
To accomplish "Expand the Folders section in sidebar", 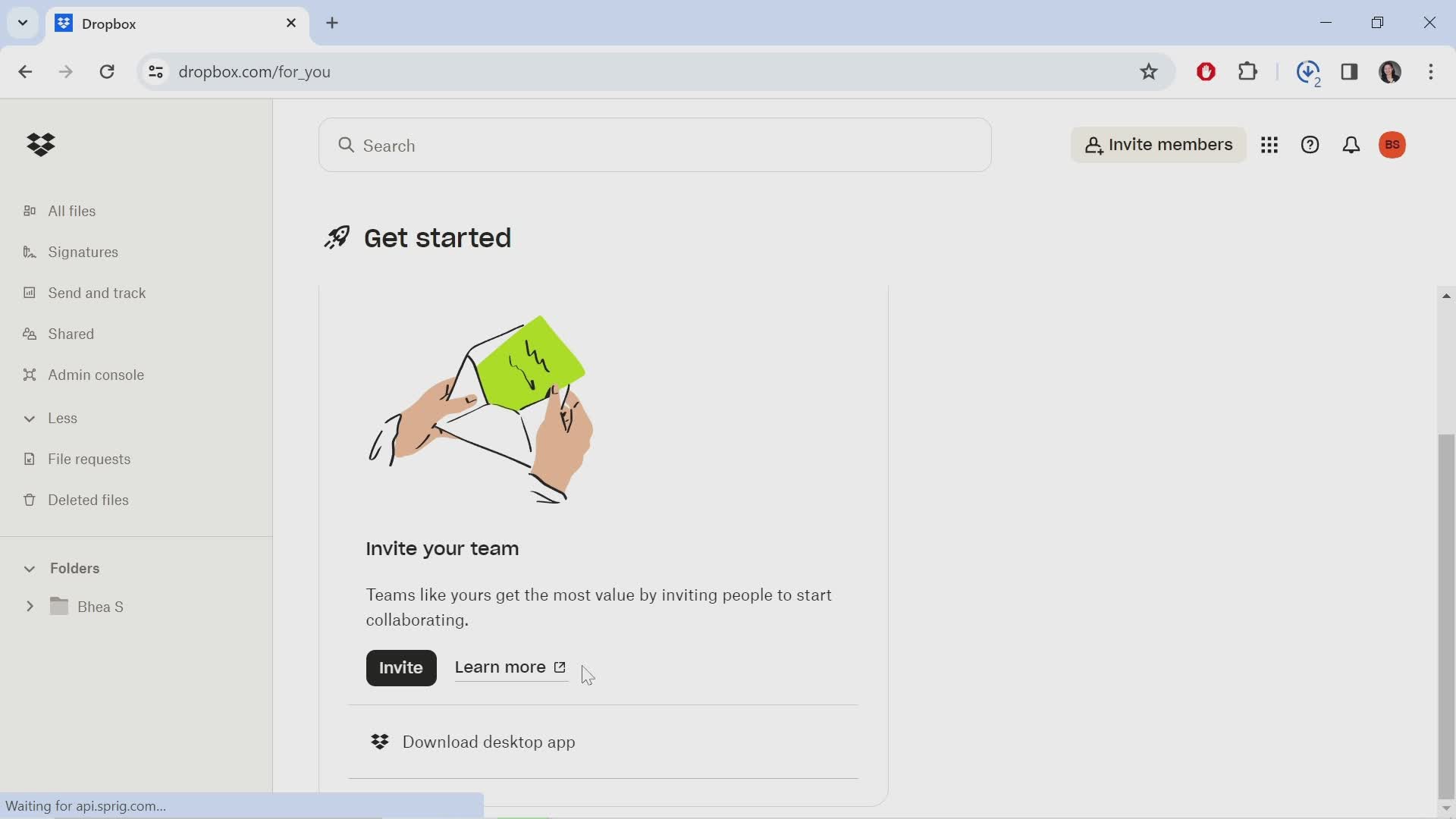I will point(29,568).
